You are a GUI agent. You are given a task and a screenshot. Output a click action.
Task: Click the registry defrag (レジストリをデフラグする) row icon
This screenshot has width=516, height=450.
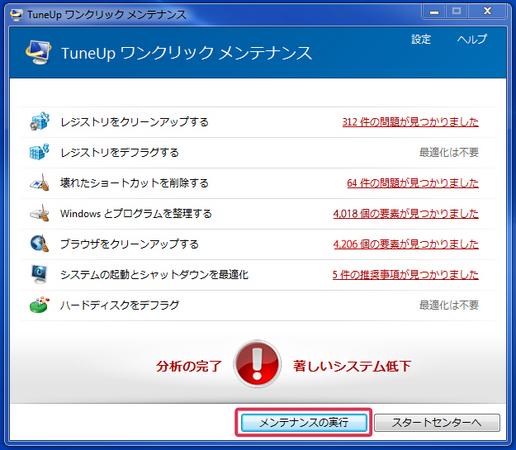click(x=39, y=152)
